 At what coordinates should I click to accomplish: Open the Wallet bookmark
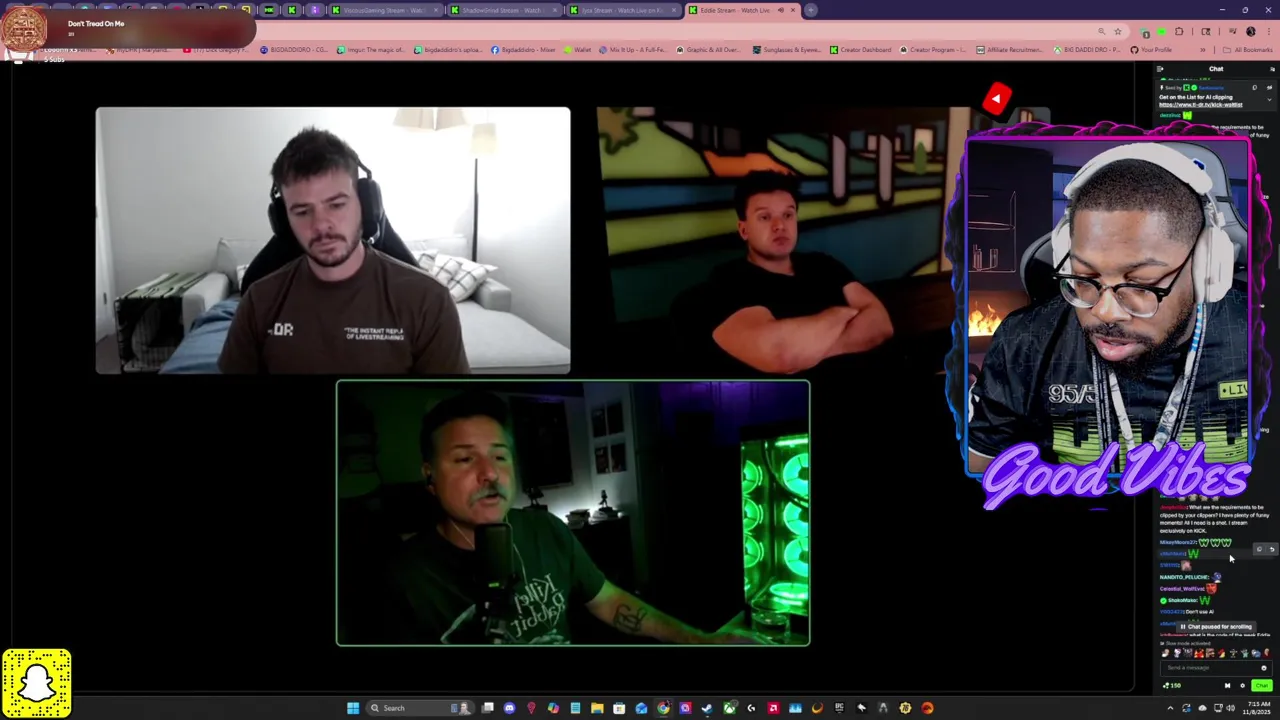point(576,49)
